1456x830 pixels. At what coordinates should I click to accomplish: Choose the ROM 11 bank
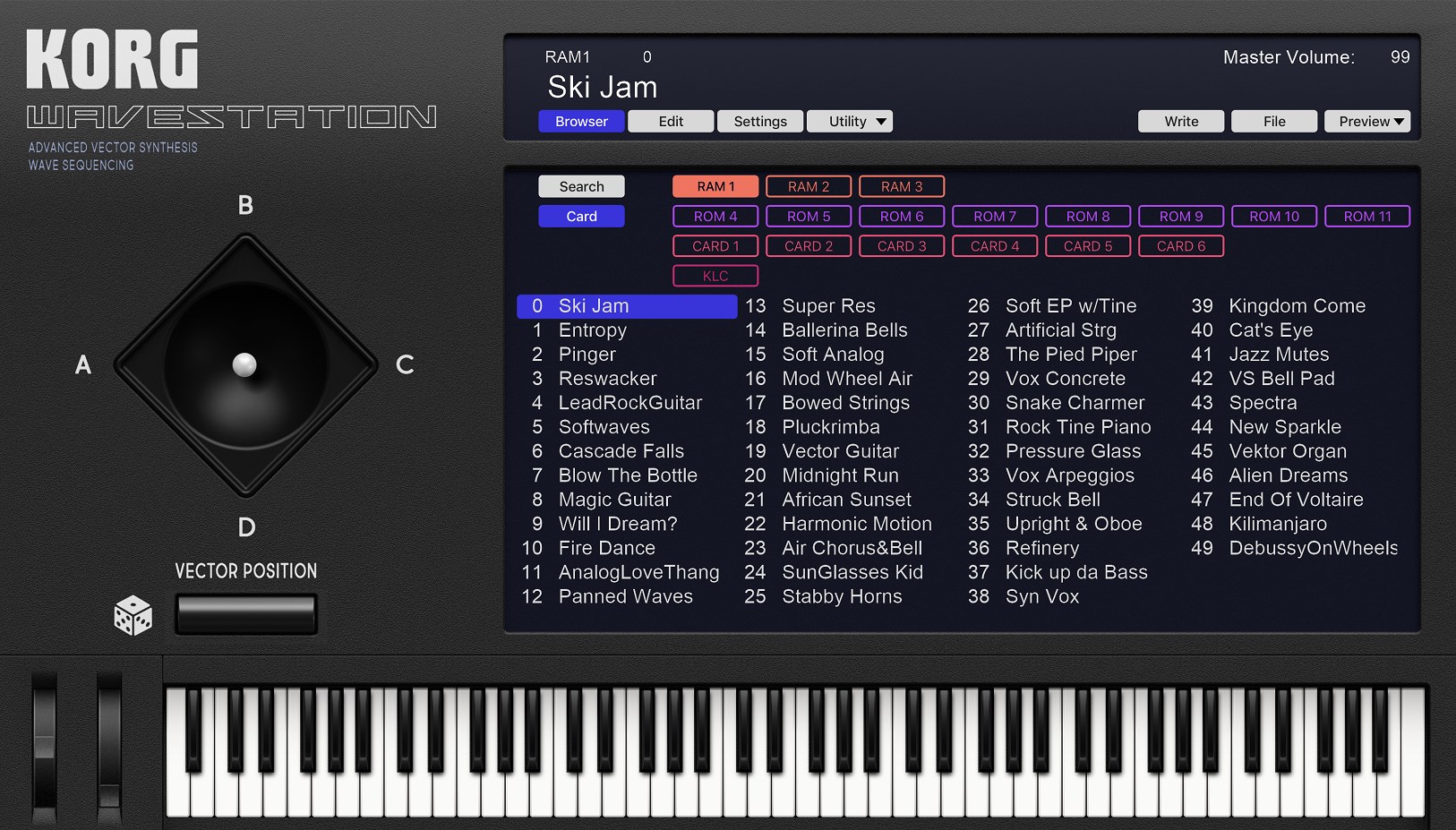pyautogui.click(x=1366, y=216)
